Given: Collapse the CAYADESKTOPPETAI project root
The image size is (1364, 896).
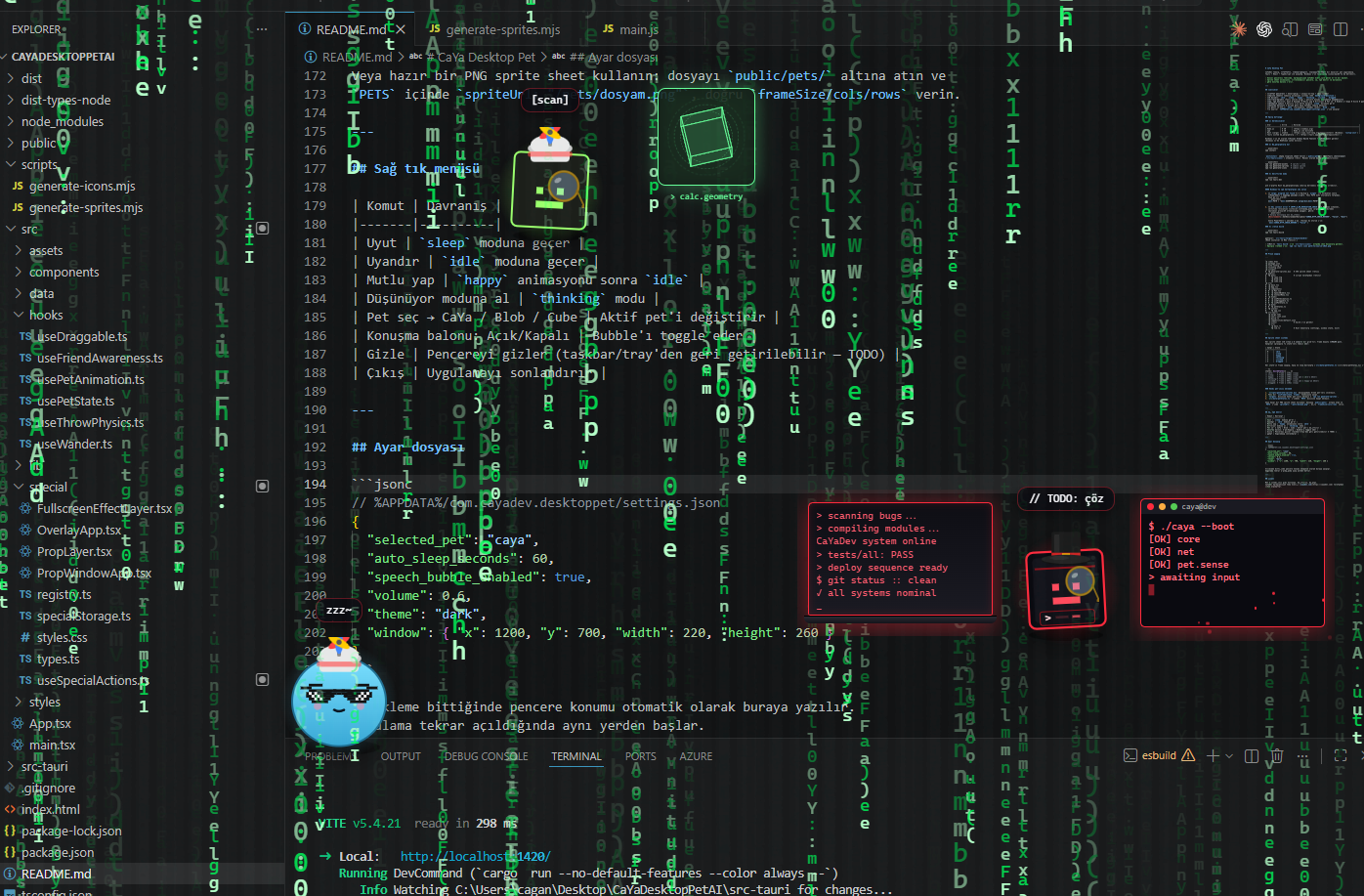Looking at the screenshot, I should tap(63, 57).
